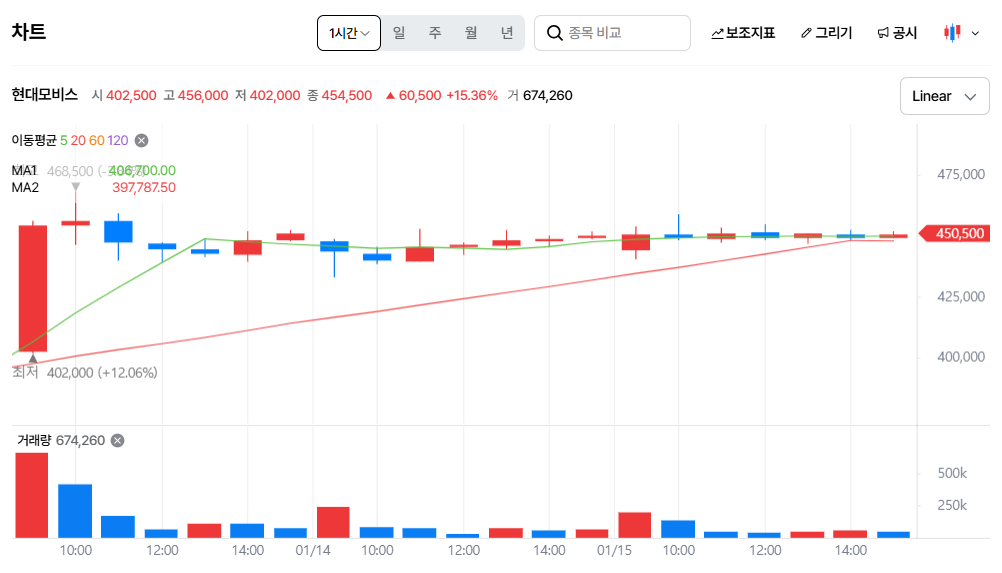Click the first large red candlestick

click(x=33, y=288)
